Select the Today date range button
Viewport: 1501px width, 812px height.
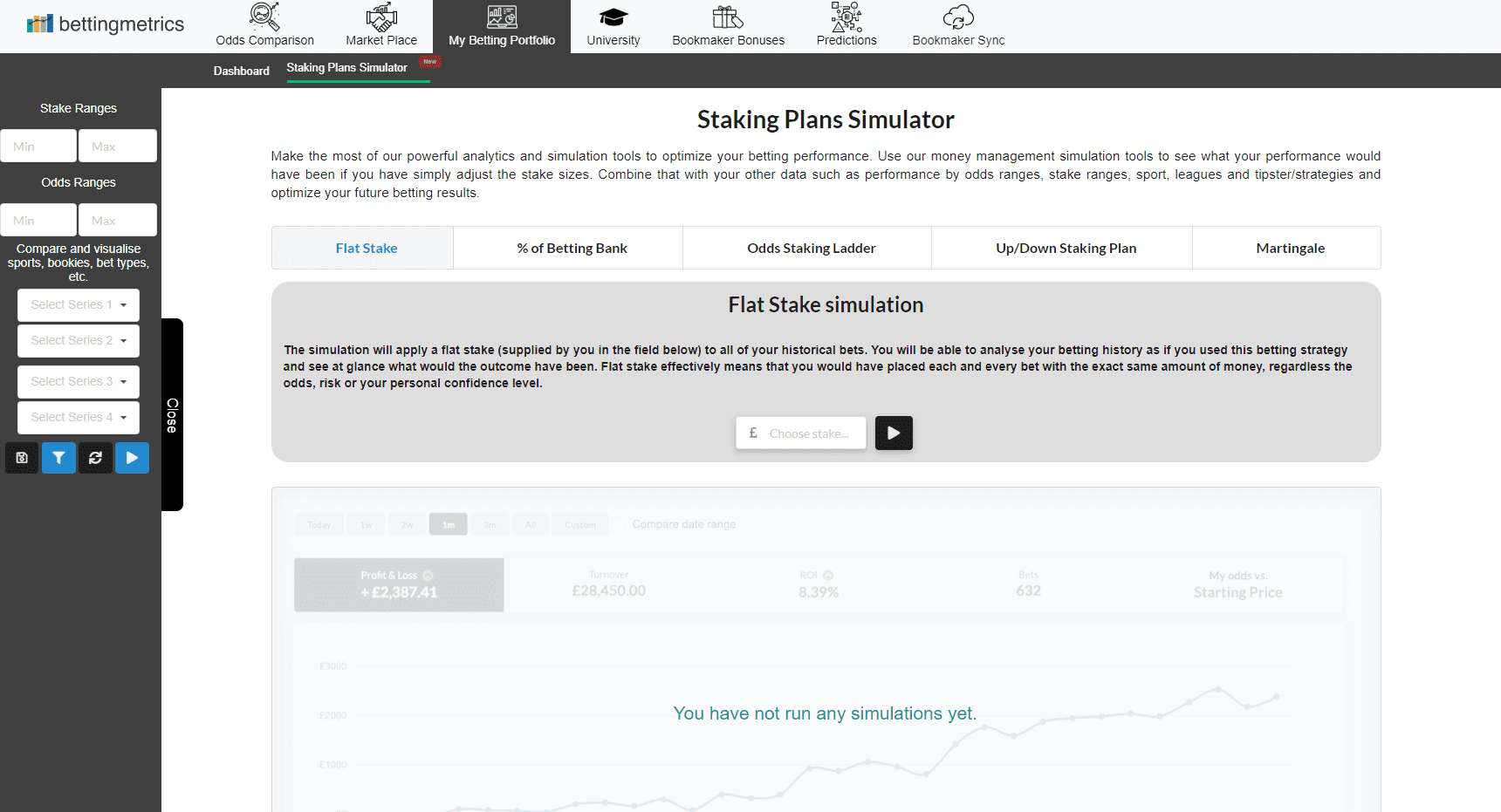pyautogui.click(x=319, y=524)
